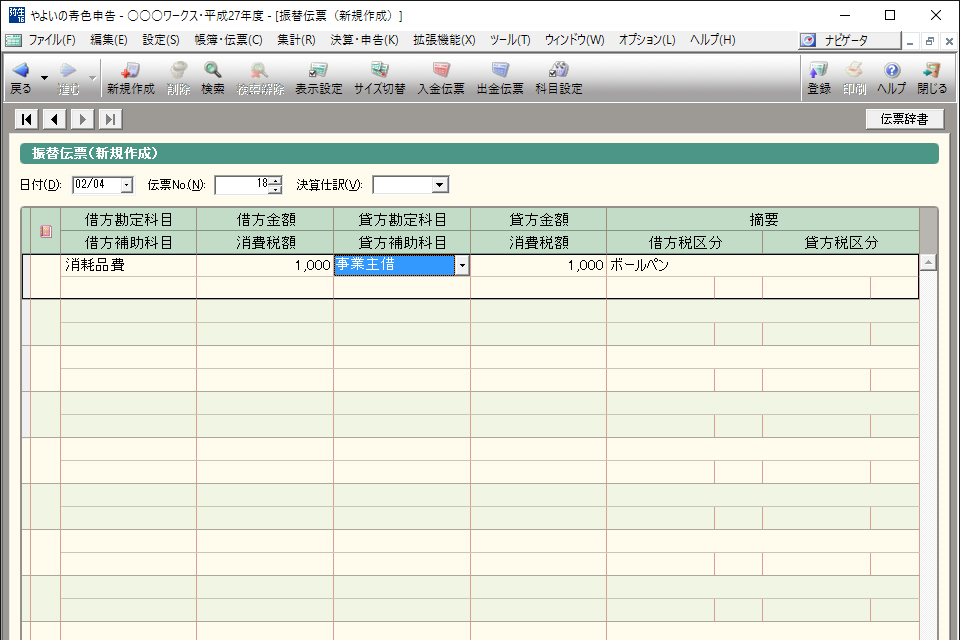Click the 検索 magnifier icon
The height and width of the screenshot is (640, 960).
[x=212, y=70]
